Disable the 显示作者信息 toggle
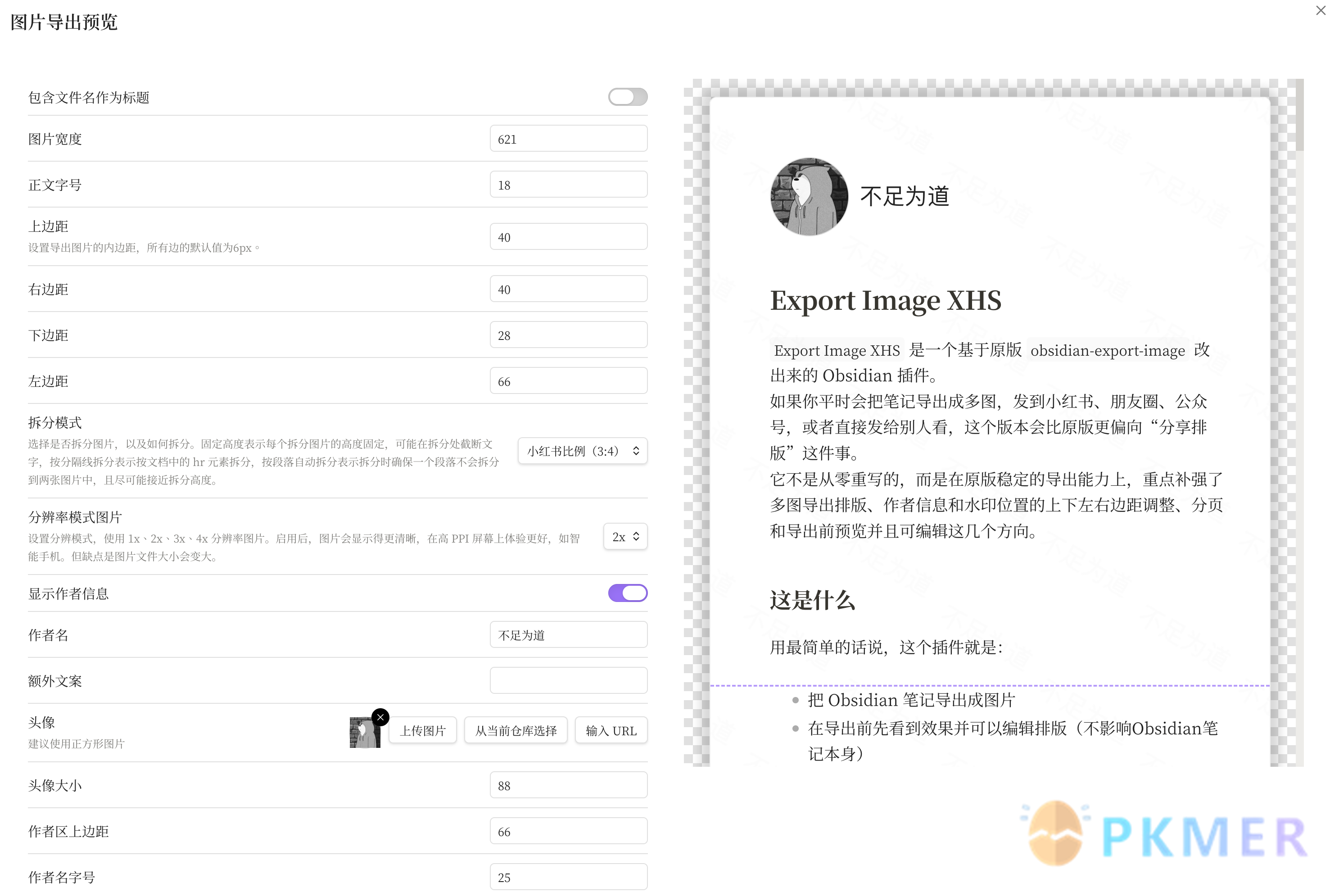 (x=627, y=593)
